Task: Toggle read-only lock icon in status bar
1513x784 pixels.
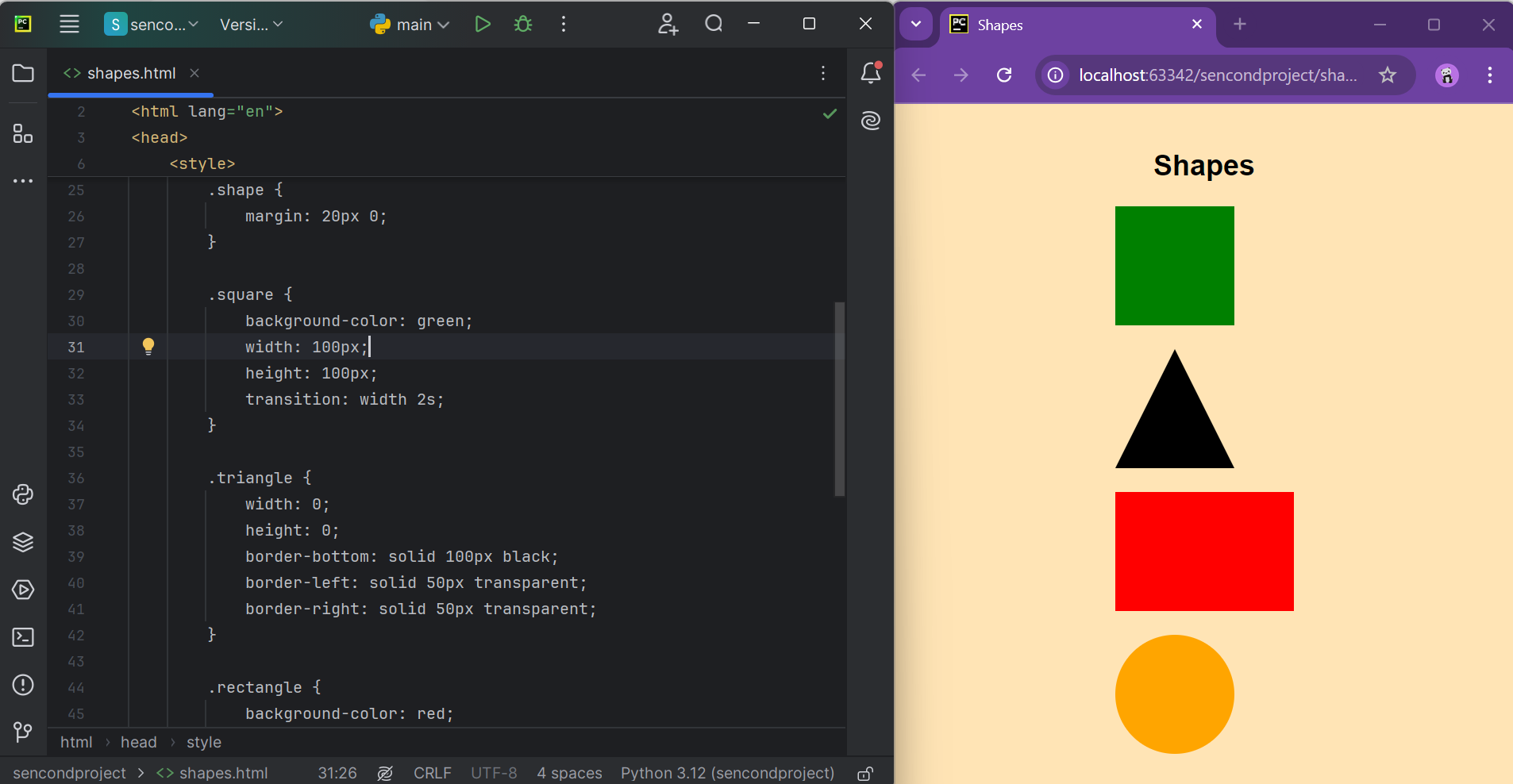Action: coord(865,774)
